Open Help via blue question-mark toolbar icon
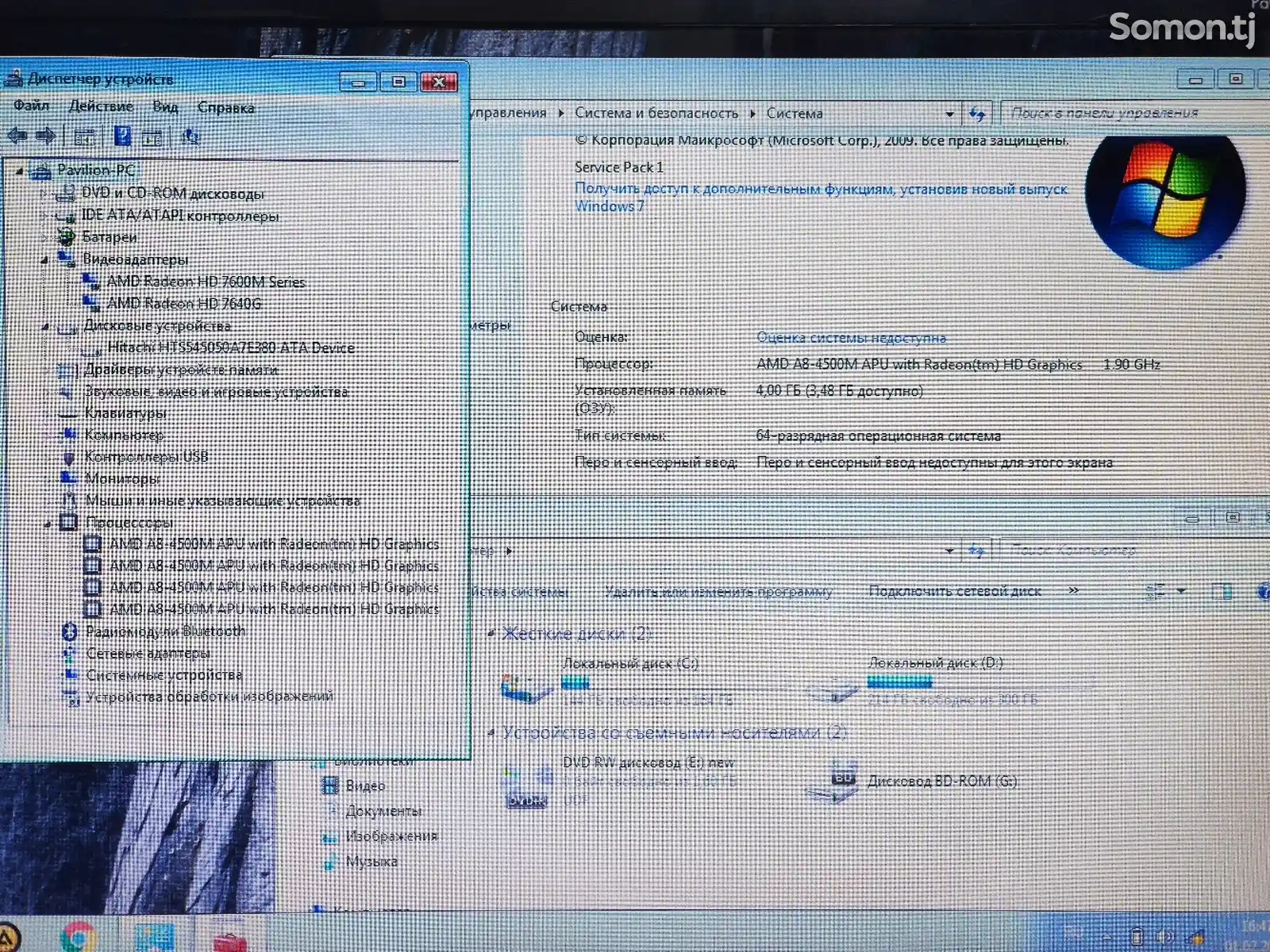1270x952 pixels. [x=122, y=136]
